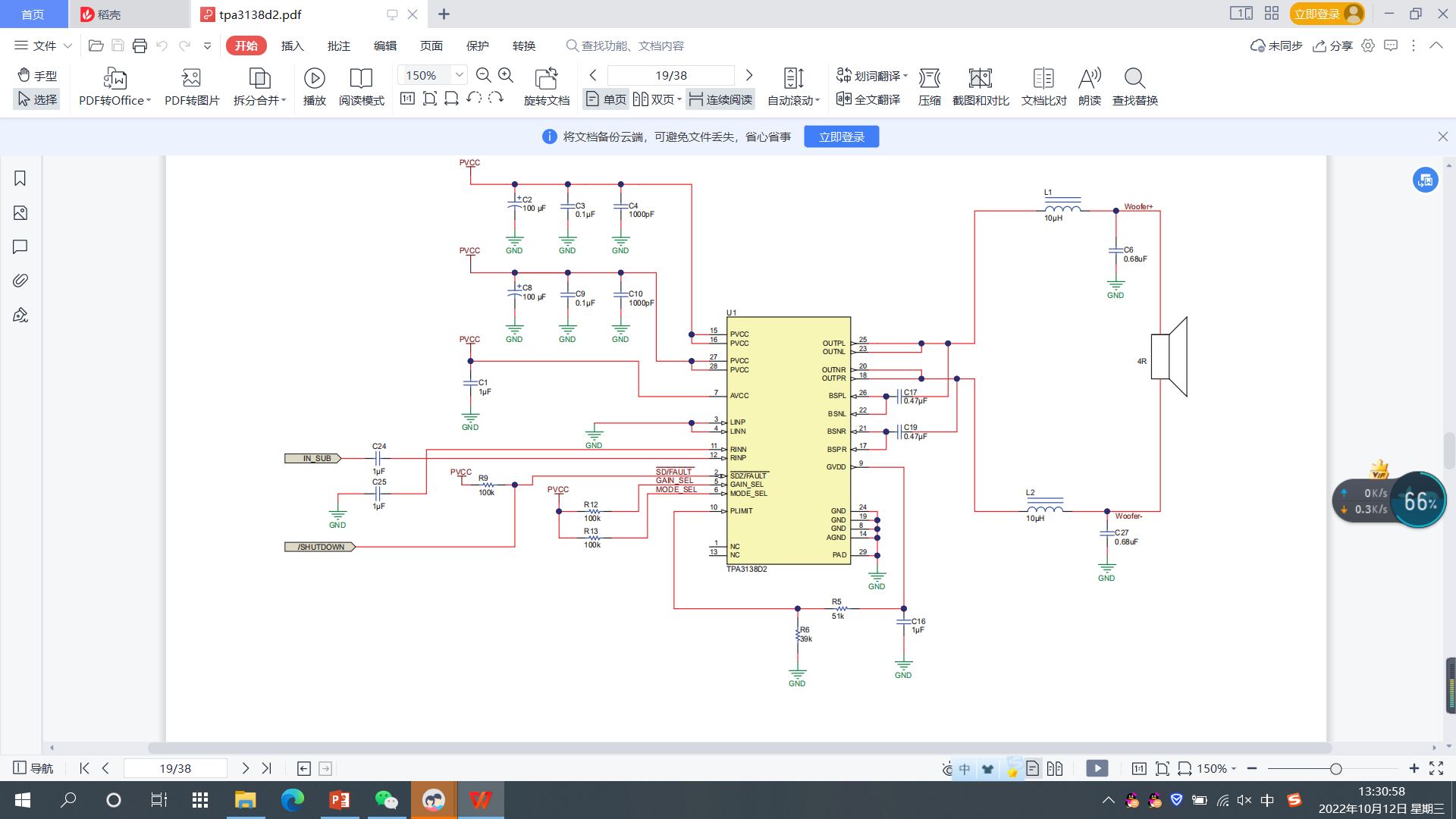Image resolution: width=1456 pixels, height=819 pixels.
Task: Click the rotate document icon
Action: (x=546, y=78)
